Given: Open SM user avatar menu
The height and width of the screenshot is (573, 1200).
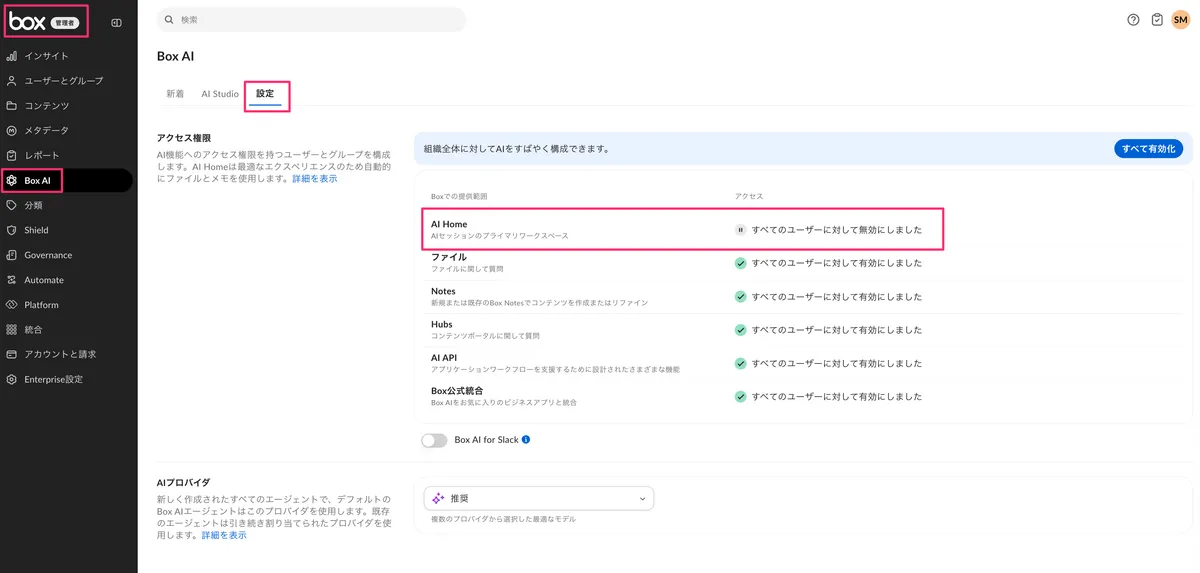Looking at the screenshot, I should 1180,19.
